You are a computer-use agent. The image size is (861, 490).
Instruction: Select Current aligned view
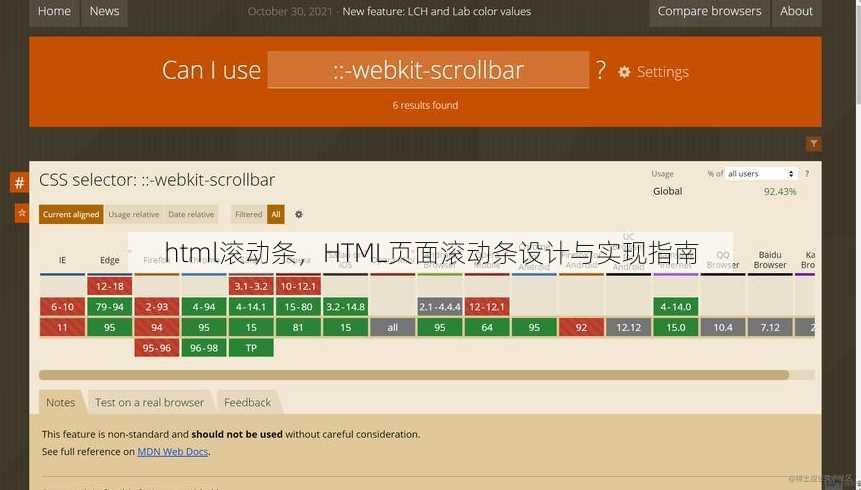coord(71,214)
